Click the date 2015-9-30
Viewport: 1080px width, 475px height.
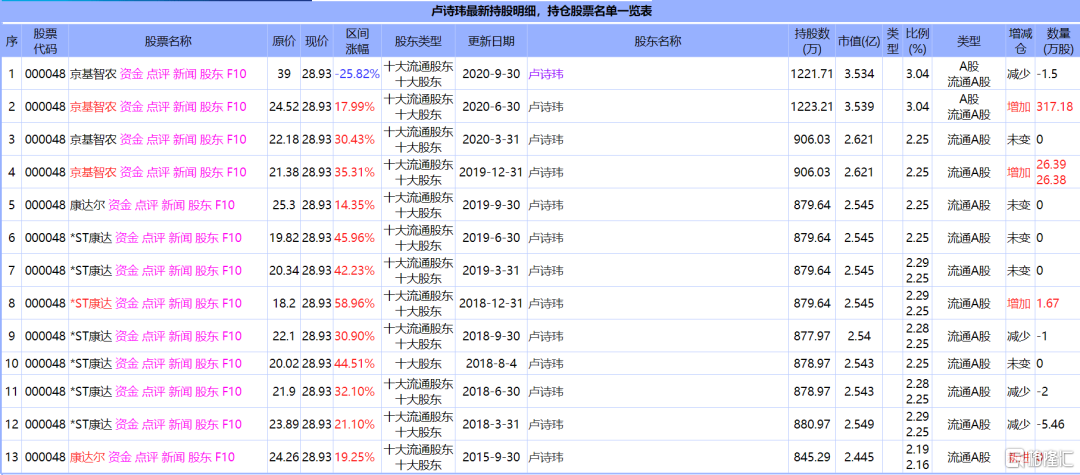pos(490,457)
